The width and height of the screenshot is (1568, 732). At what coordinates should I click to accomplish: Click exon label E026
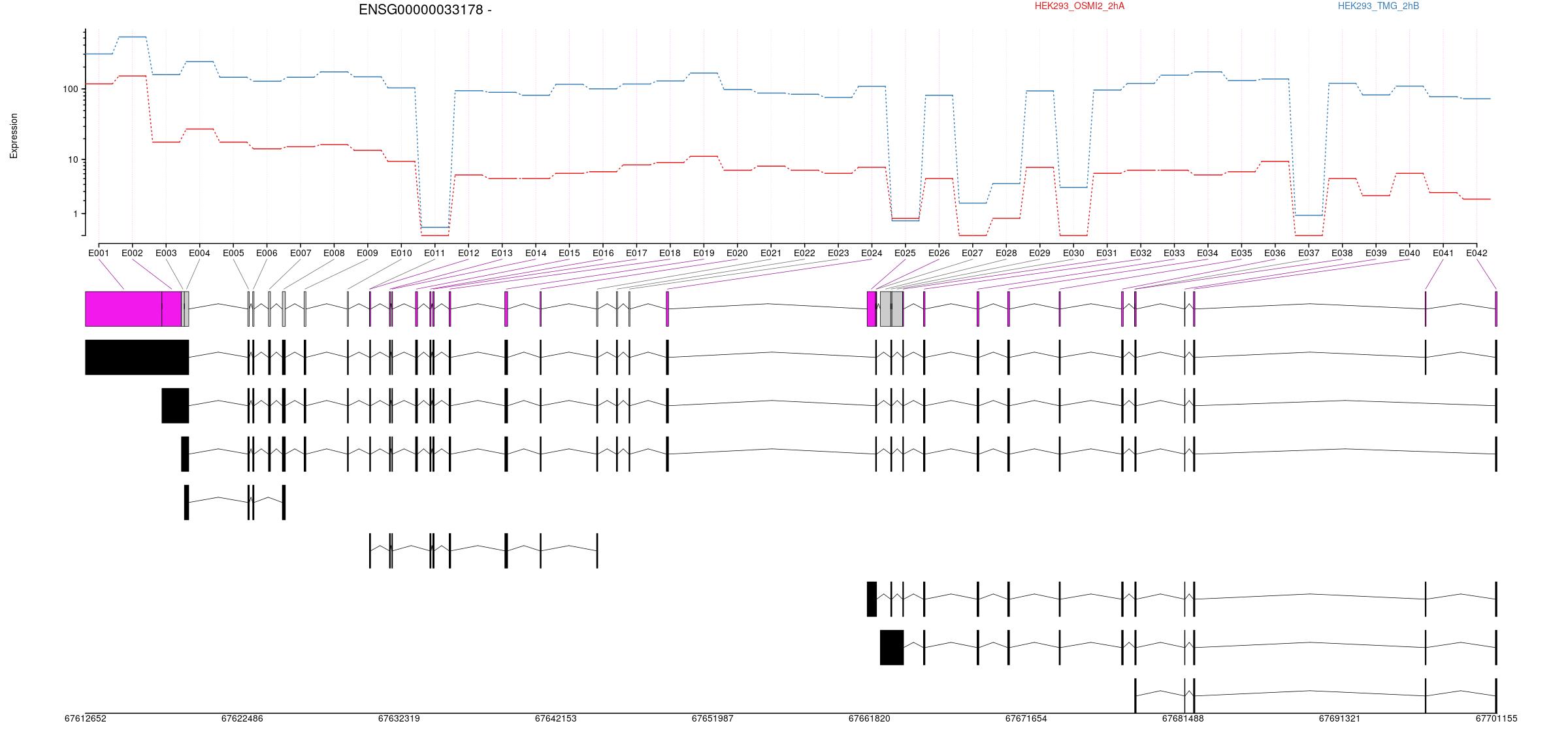pos(939,253)
